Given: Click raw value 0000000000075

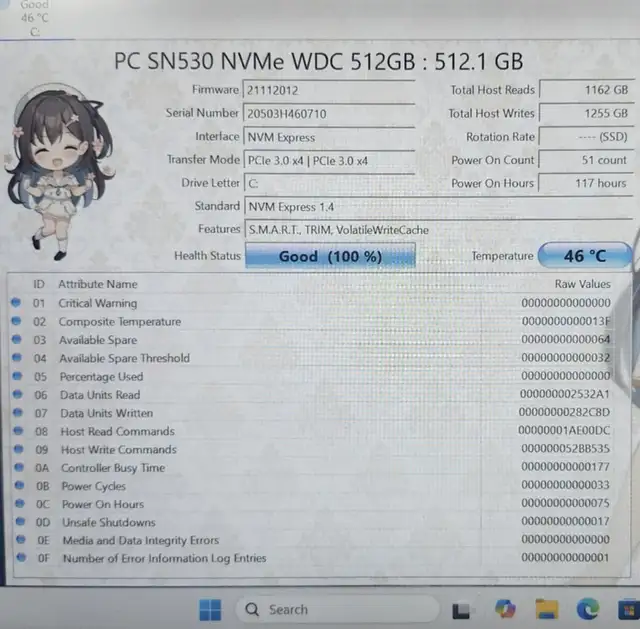Looking at the screenshot, I should 565,502.
